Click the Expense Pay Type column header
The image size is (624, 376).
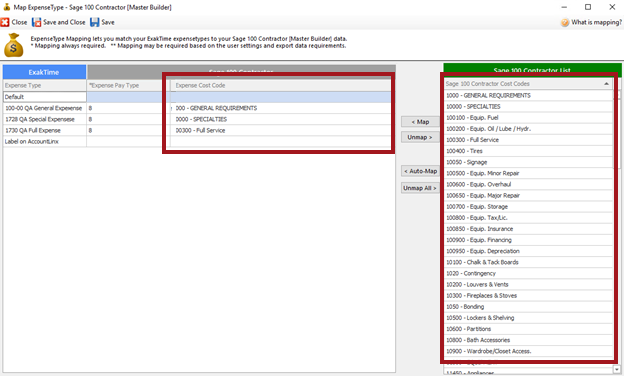click(x=125, y=86)
